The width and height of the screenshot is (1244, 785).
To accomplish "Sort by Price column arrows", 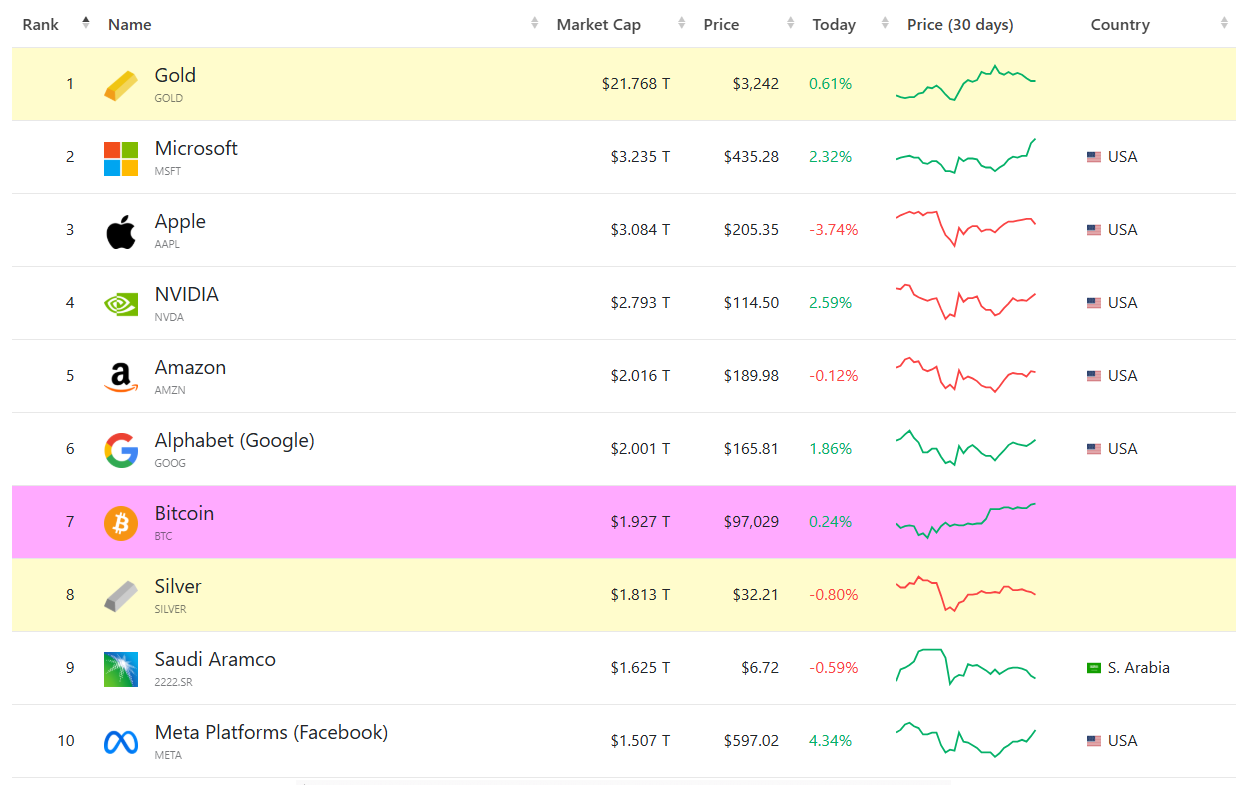I will (x=790, y=23).
